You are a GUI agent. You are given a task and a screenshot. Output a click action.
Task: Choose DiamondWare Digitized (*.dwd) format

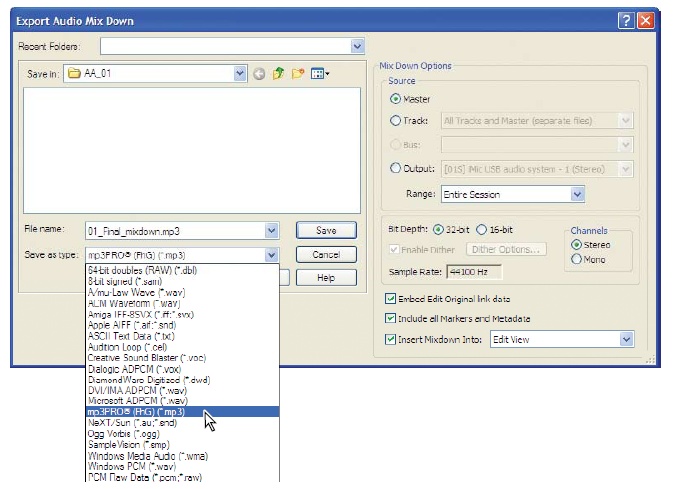182,379
